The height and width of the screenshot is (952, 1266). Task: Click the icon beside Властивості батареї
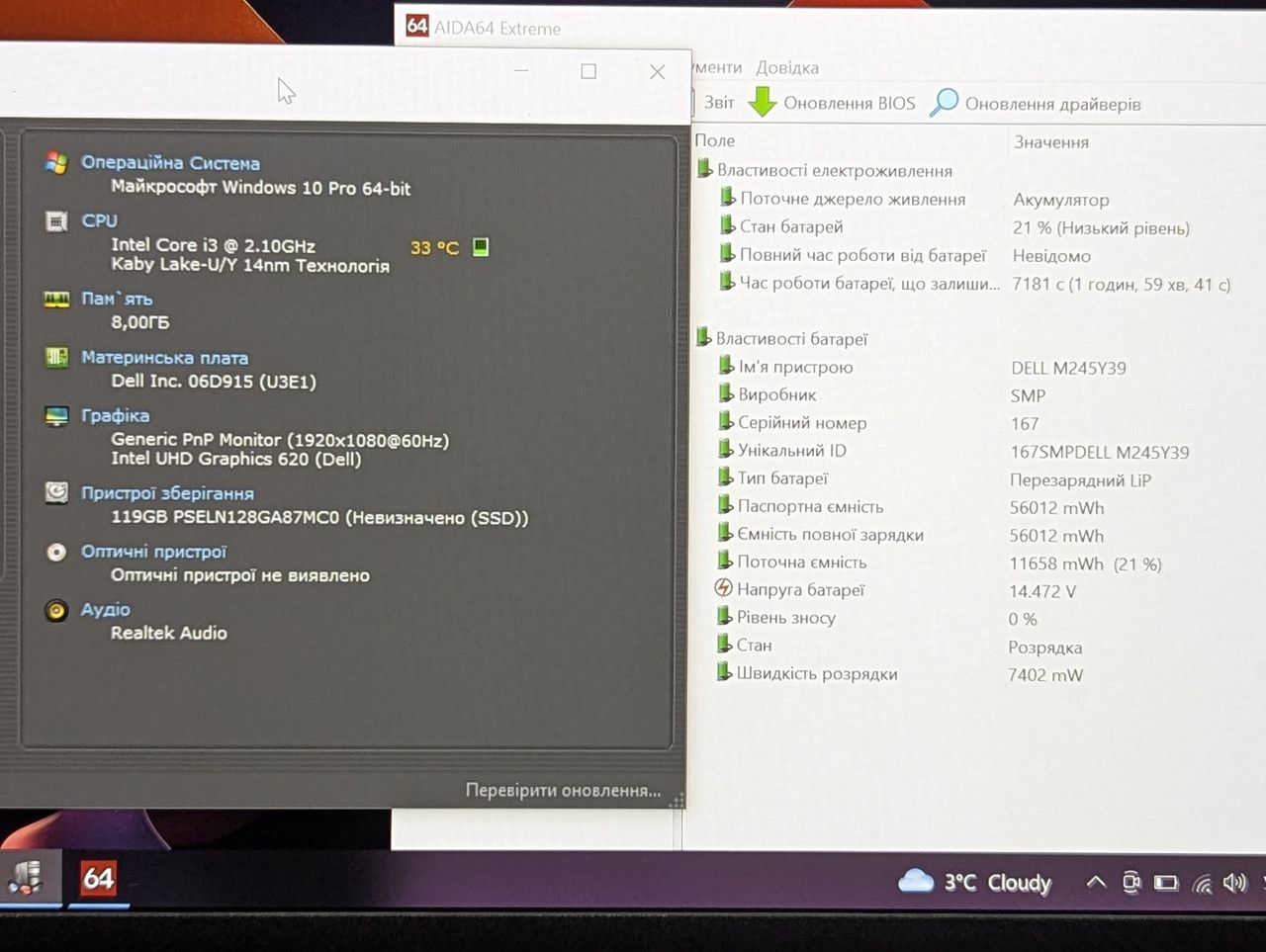tap(703, 337)
